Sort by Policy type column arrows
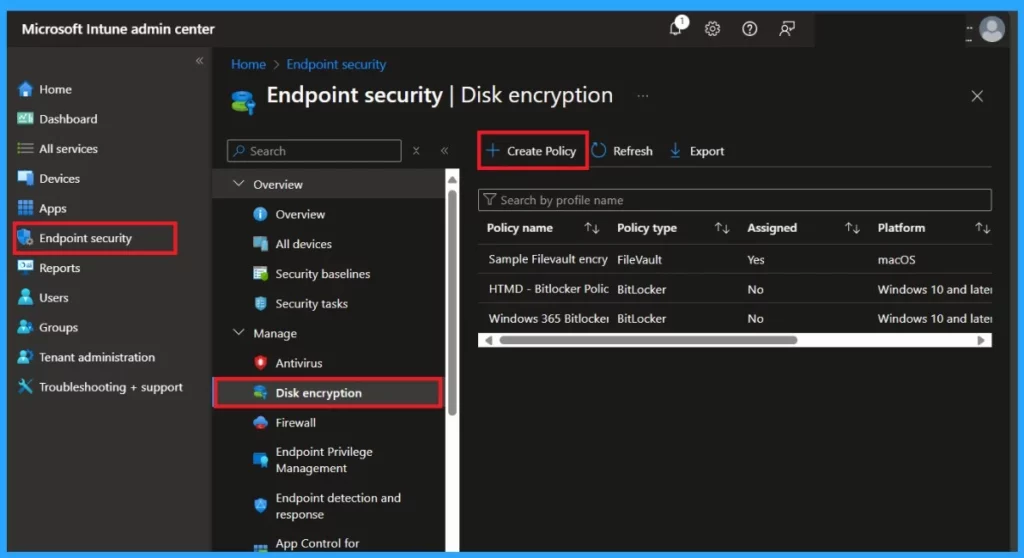This screenshot has width=1024, height=558. pos(722,227)
